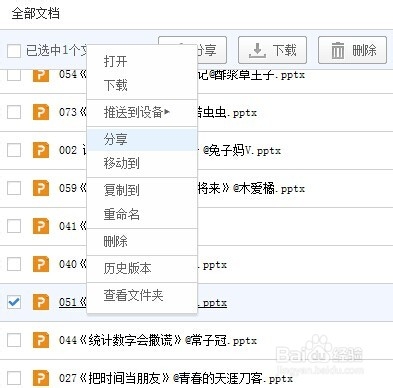The image size is (393, 388).
Task: Click file name ending 虫虫.pptx
Action: 227,113
